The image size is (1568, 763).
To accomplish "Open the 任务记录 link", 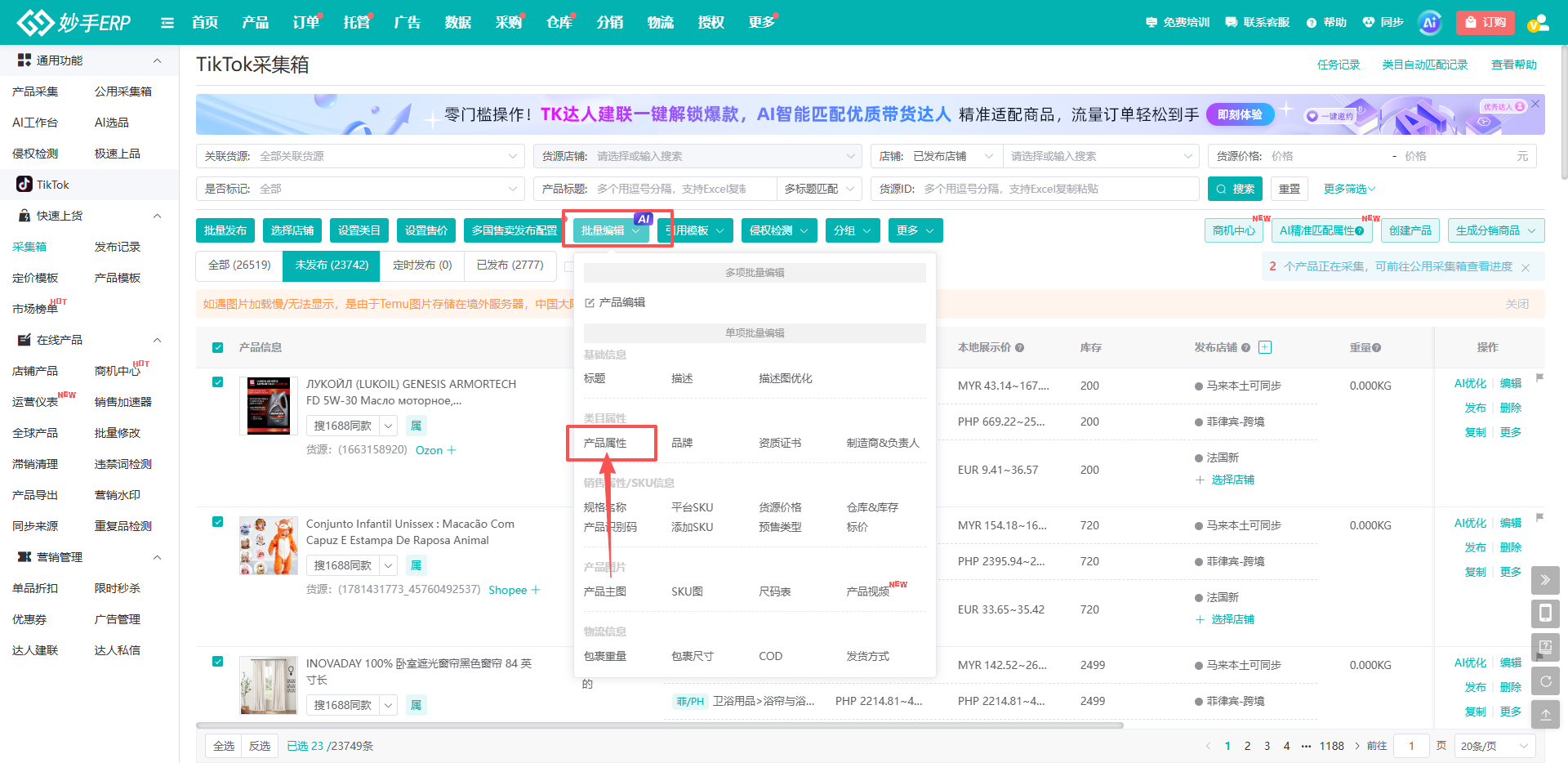I will (x=1339, y=65).
